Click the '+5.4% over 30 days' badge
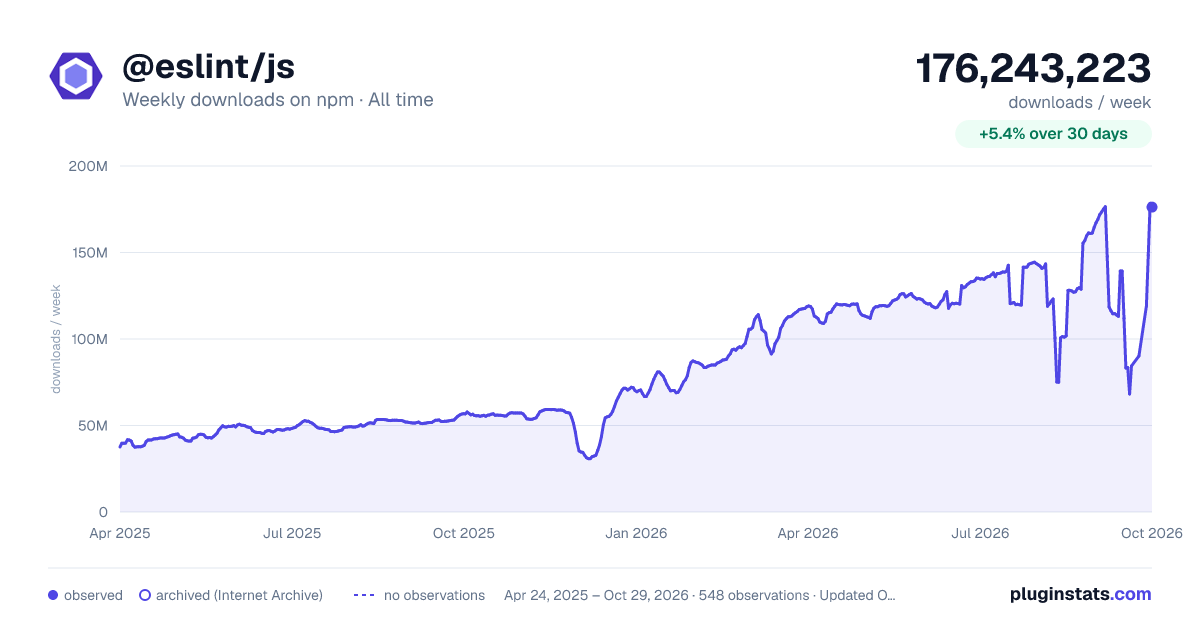1200x630 pixels. tap(1053, 134)
